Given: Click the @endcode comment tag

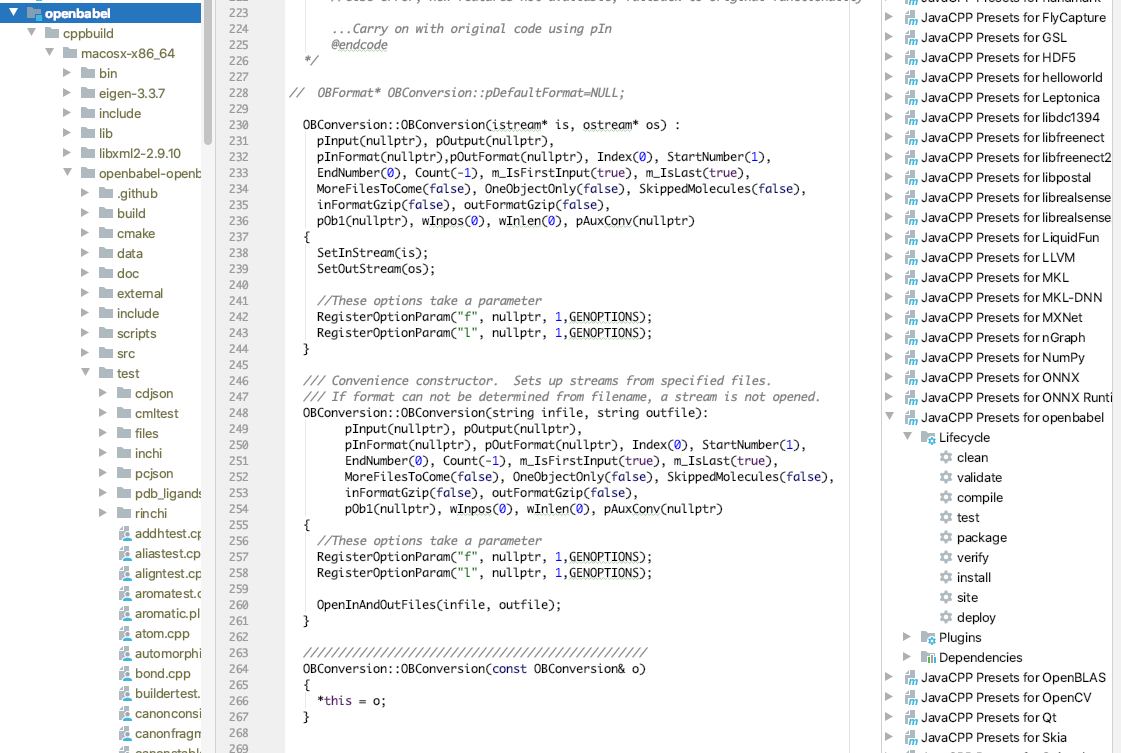Looking at the screenshot, I should click(359, 44).
